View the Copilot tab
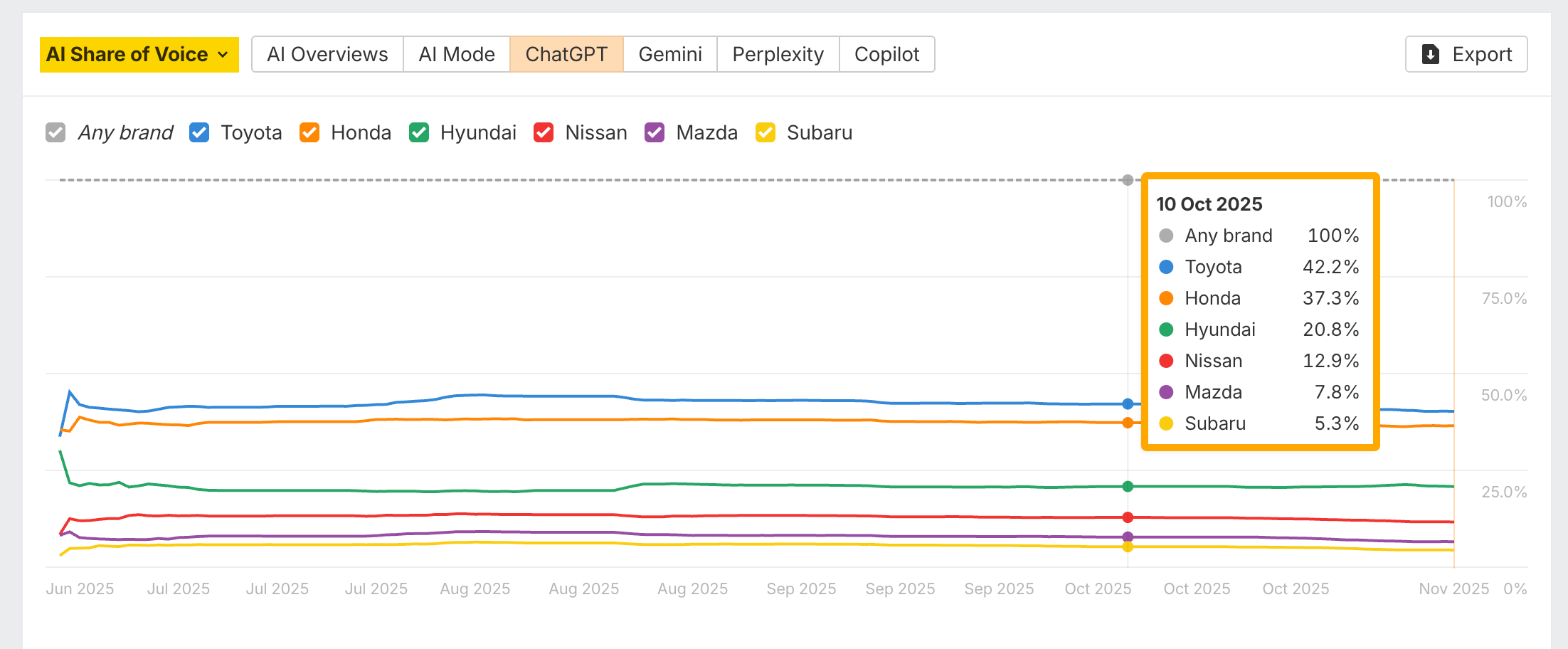Viewport: 1568px width, 649px height. pos(886,55)
